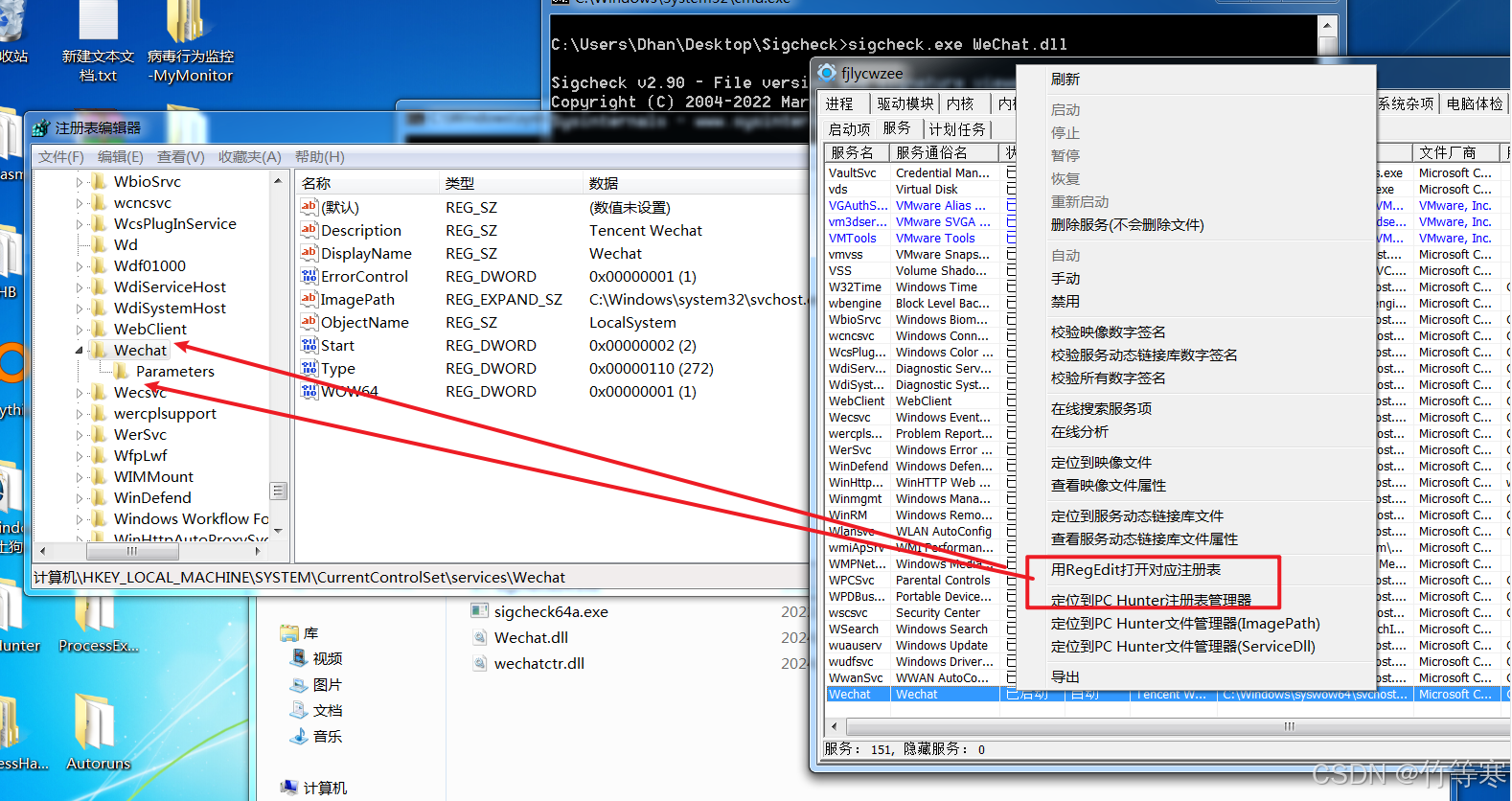Choose 定位到映像文件 in context menu
The image size is (1512, 801).
1101,463
